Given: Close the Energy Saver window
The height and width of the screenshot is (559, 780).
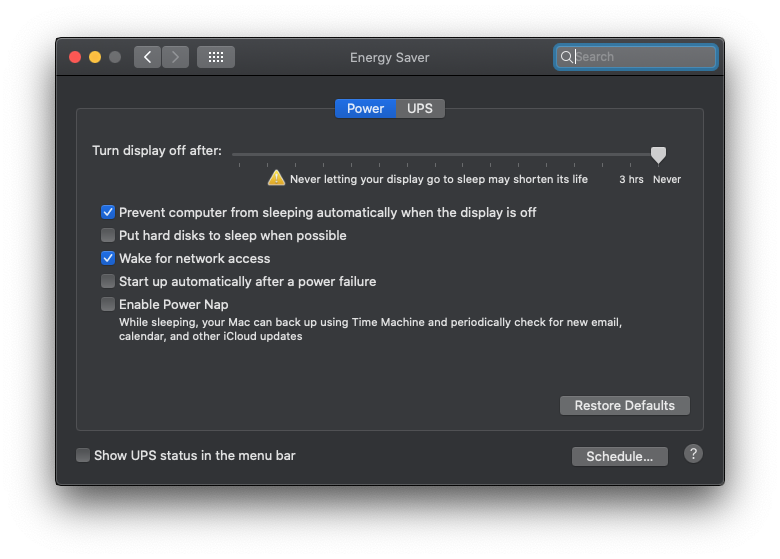Looking at the screenshot, I should 75,57.
